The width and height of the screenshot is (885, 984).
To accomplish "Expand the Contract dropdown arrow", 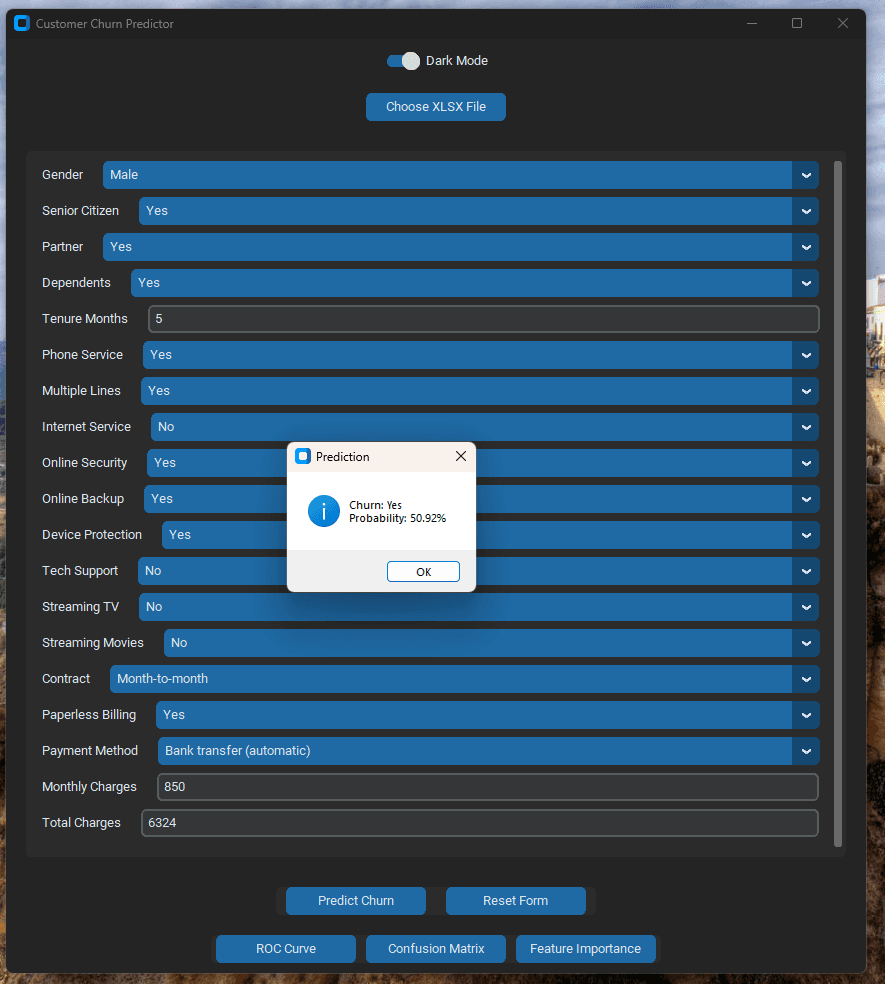I will [x=806, y=679].
